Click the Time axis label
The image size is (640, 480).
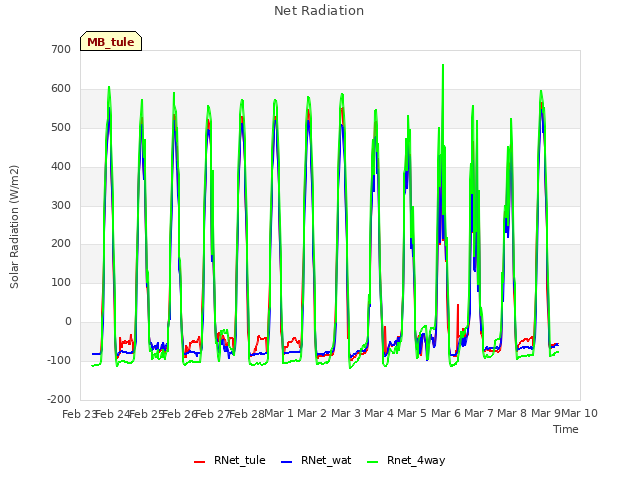point(566,429)
